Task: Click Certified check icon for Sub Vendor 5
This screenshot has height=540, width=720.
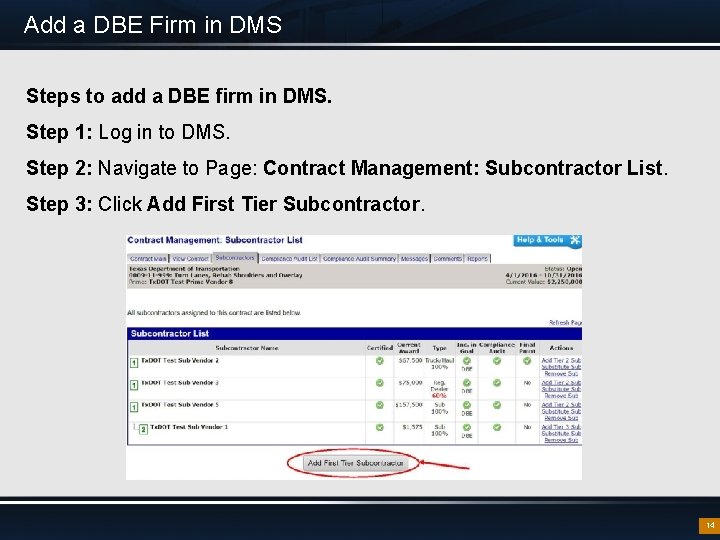Action: click(380, 405)
